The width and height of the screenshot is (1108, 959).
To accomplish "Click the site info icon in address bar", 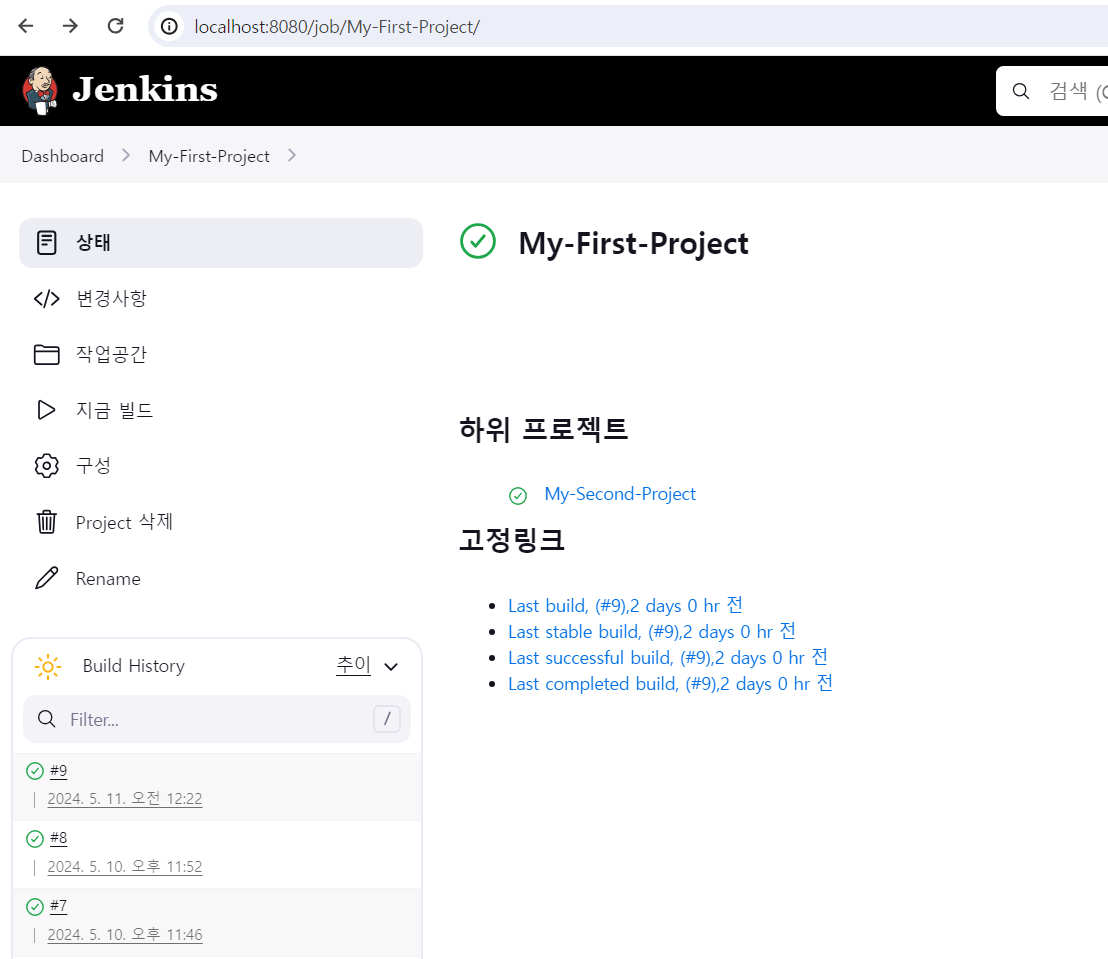I will [x=169, y=26].
